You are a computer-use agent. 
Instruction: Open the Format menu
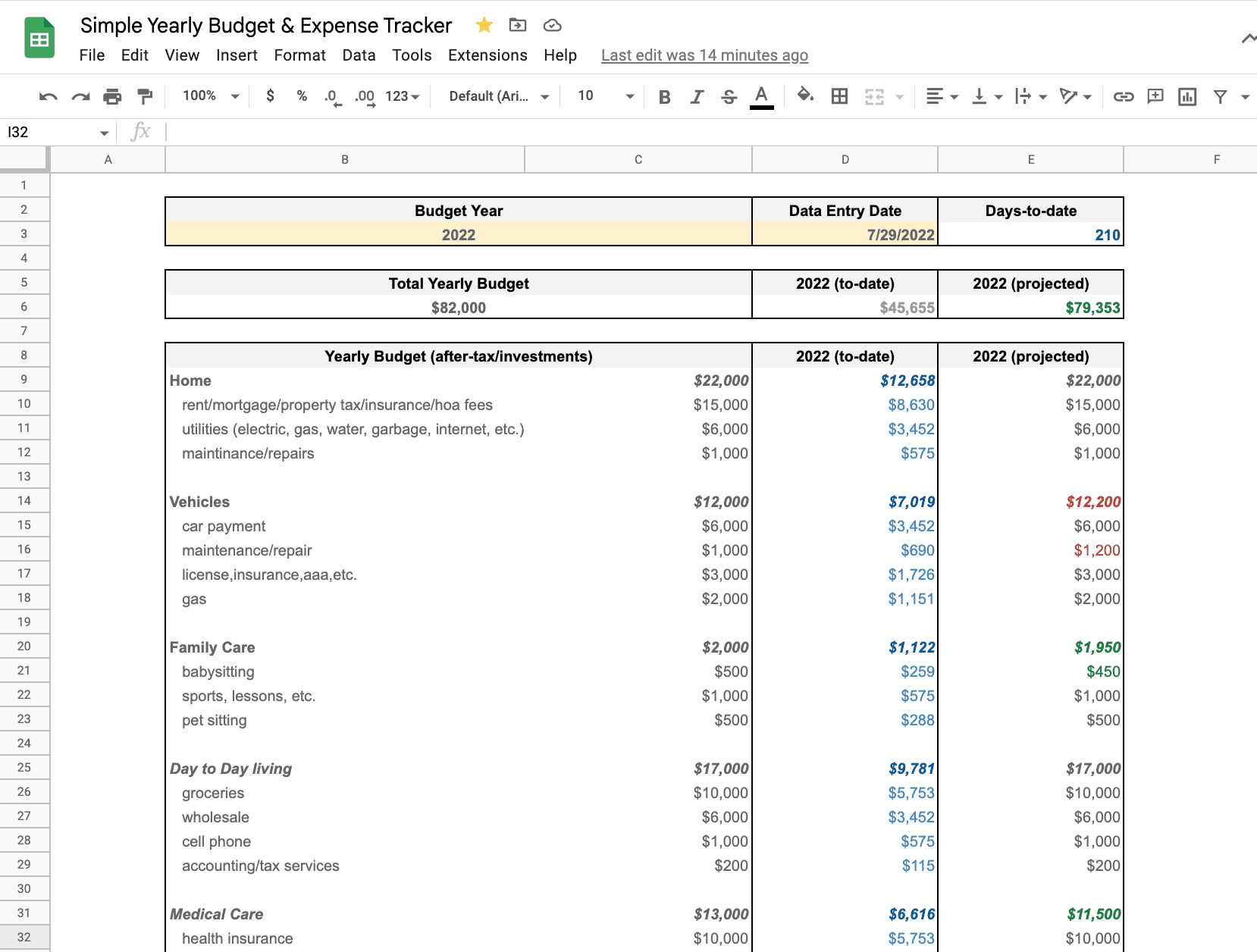[x=299, y=55]
